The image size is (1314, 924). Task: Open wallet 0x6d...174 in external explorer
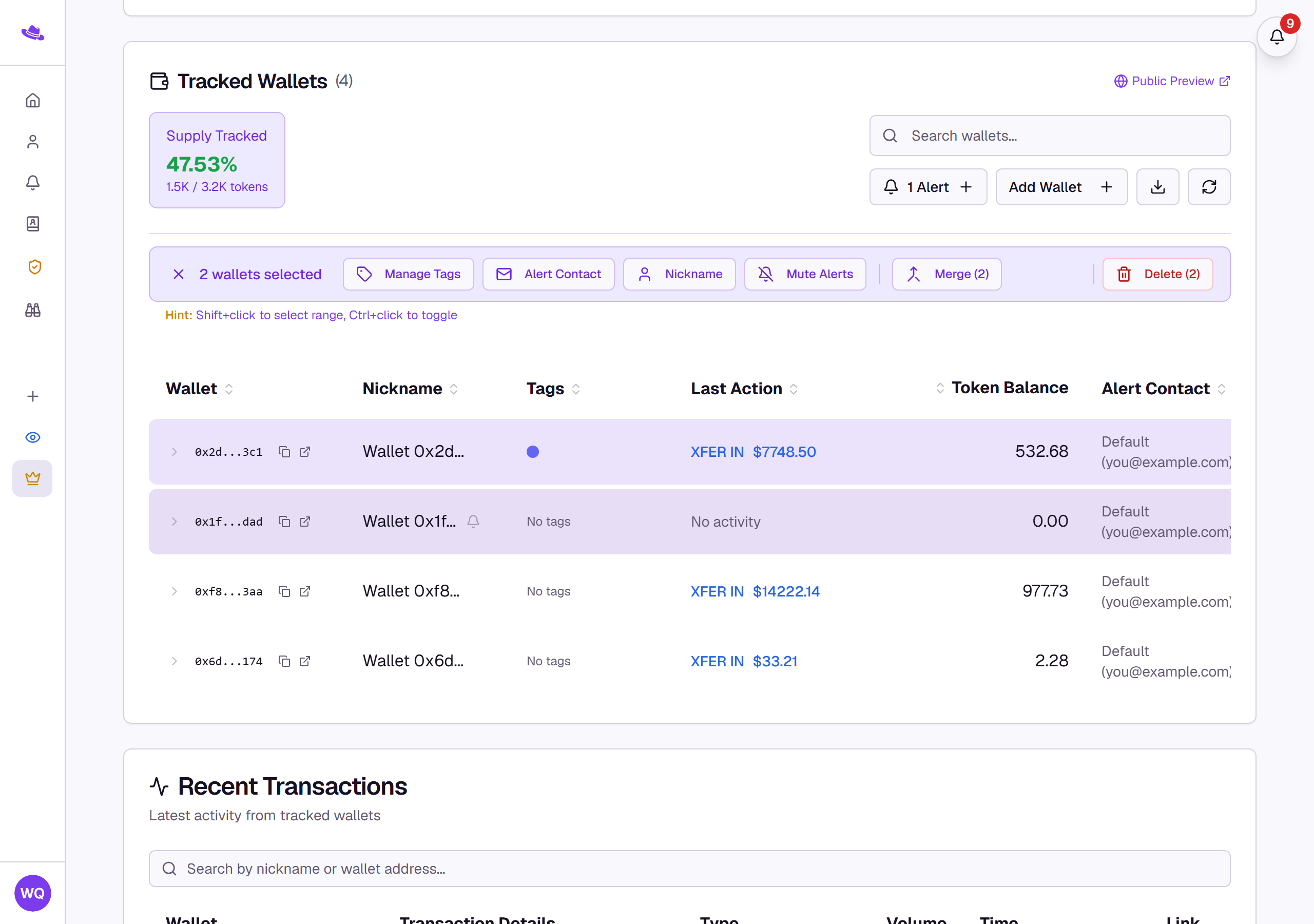[305, 661]
